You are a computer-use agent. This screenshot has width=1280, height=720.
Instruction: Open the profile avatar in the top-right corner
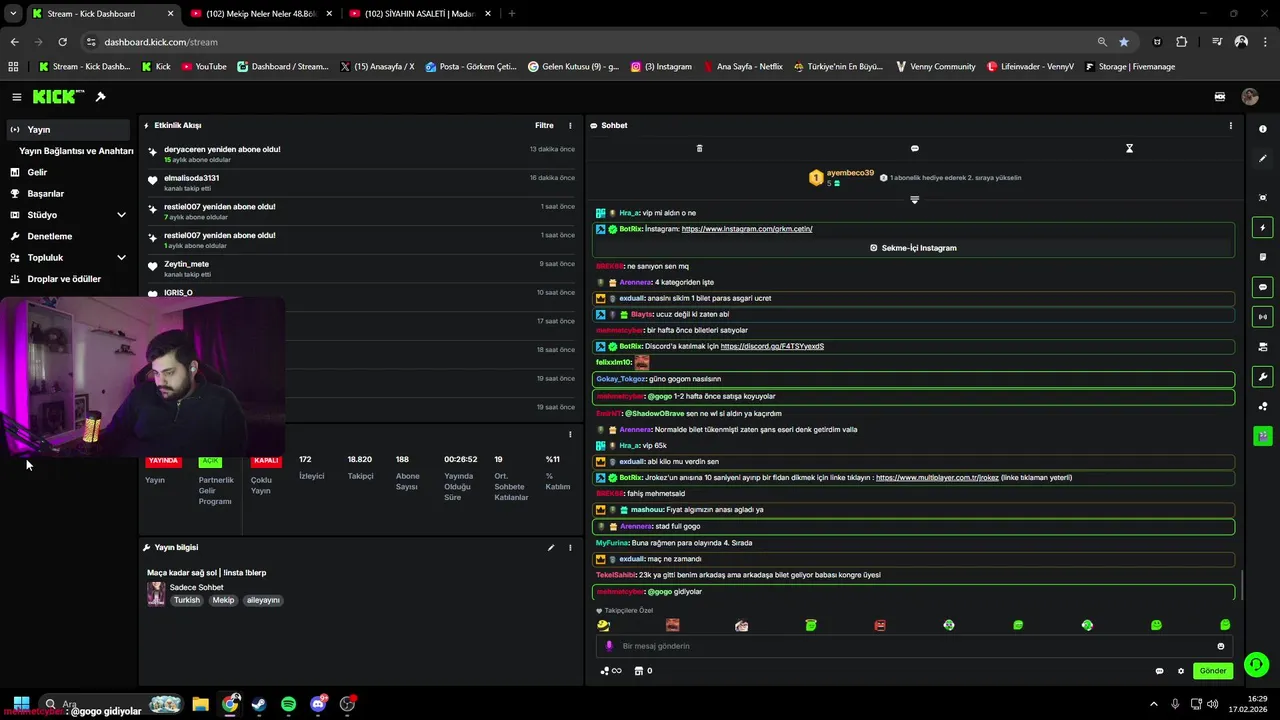coord(1250,97)
